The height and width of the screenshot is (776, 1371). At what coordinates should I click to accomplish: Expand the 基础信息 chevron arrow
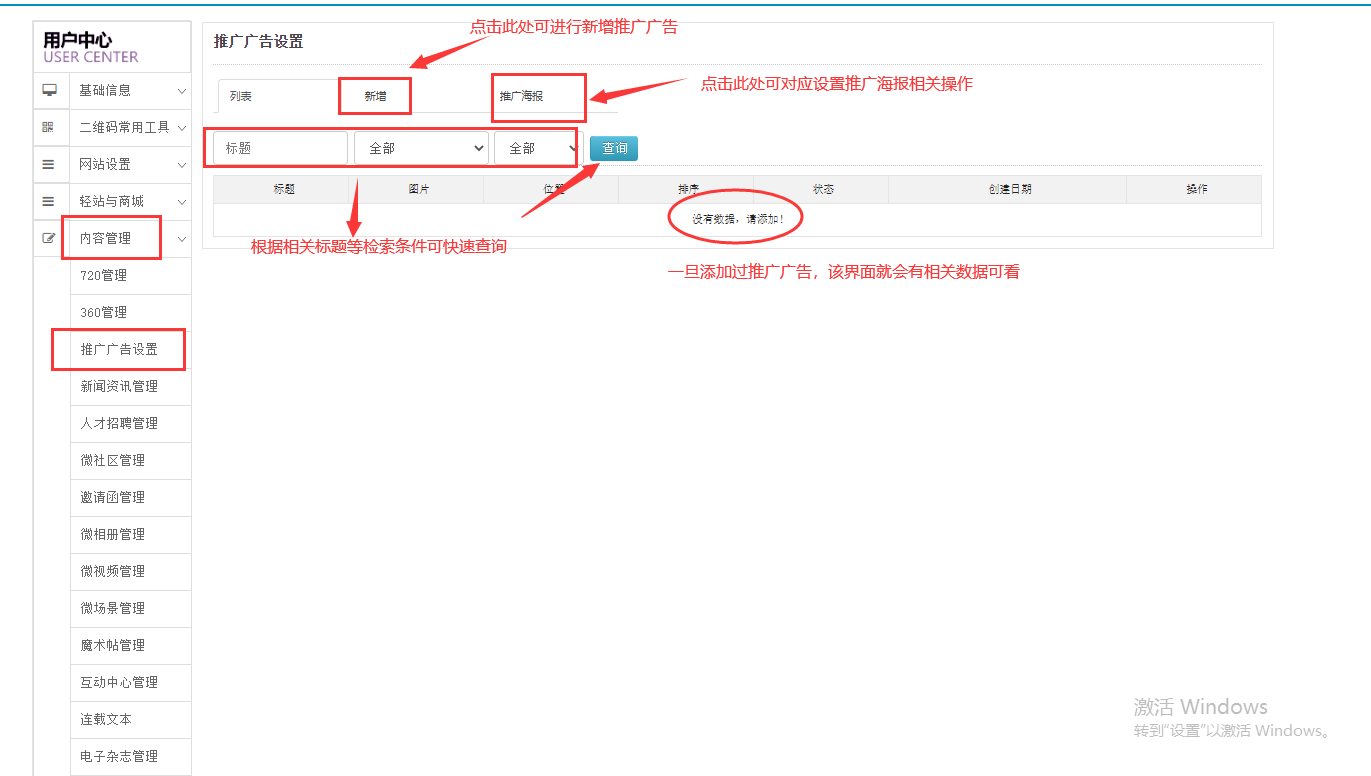tap(182, 91)
